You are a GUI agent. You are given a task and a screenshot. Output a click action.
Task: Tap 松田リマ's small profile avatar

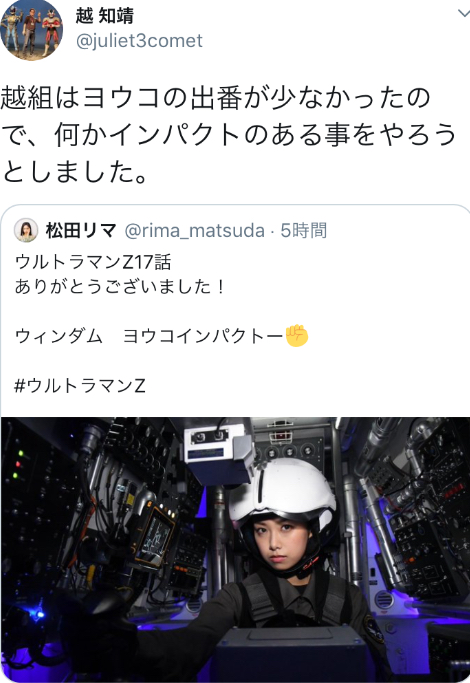point(26,230)
